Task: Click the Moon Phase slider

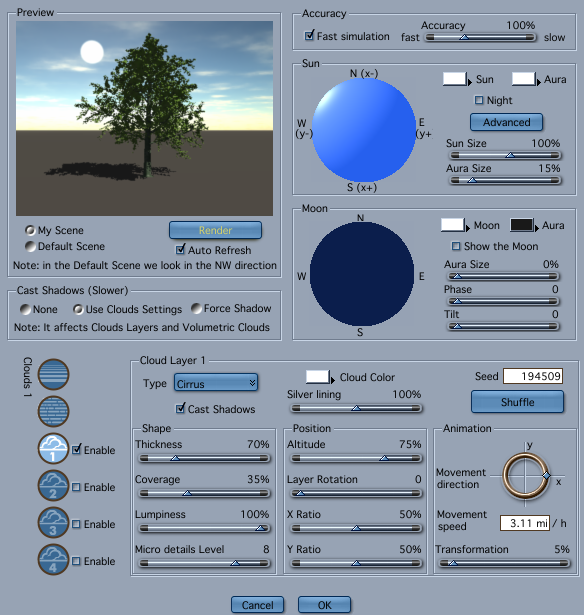Action: point(503,301)
